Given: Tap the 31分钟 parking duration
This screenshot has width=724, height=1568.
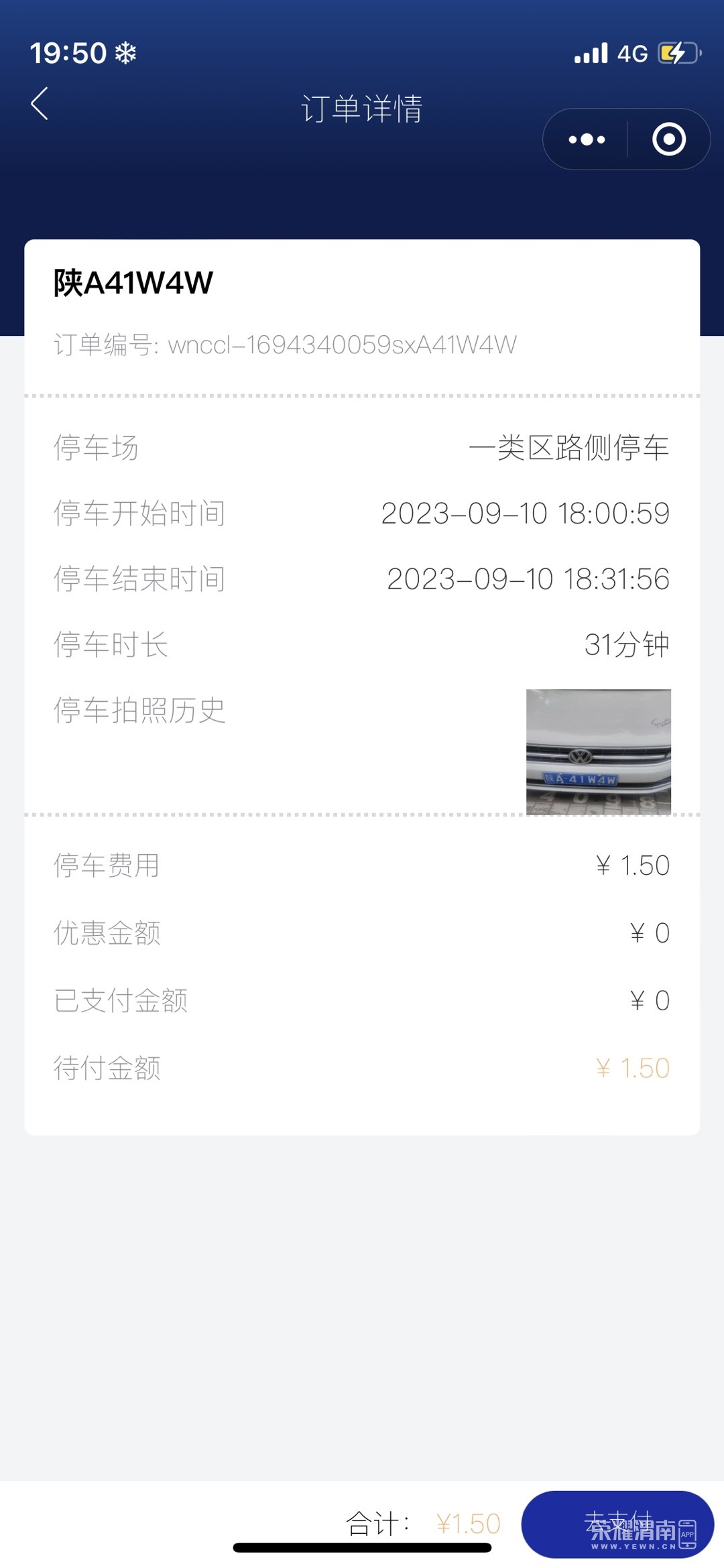Looking at the screenshot, I should point(627,645).
